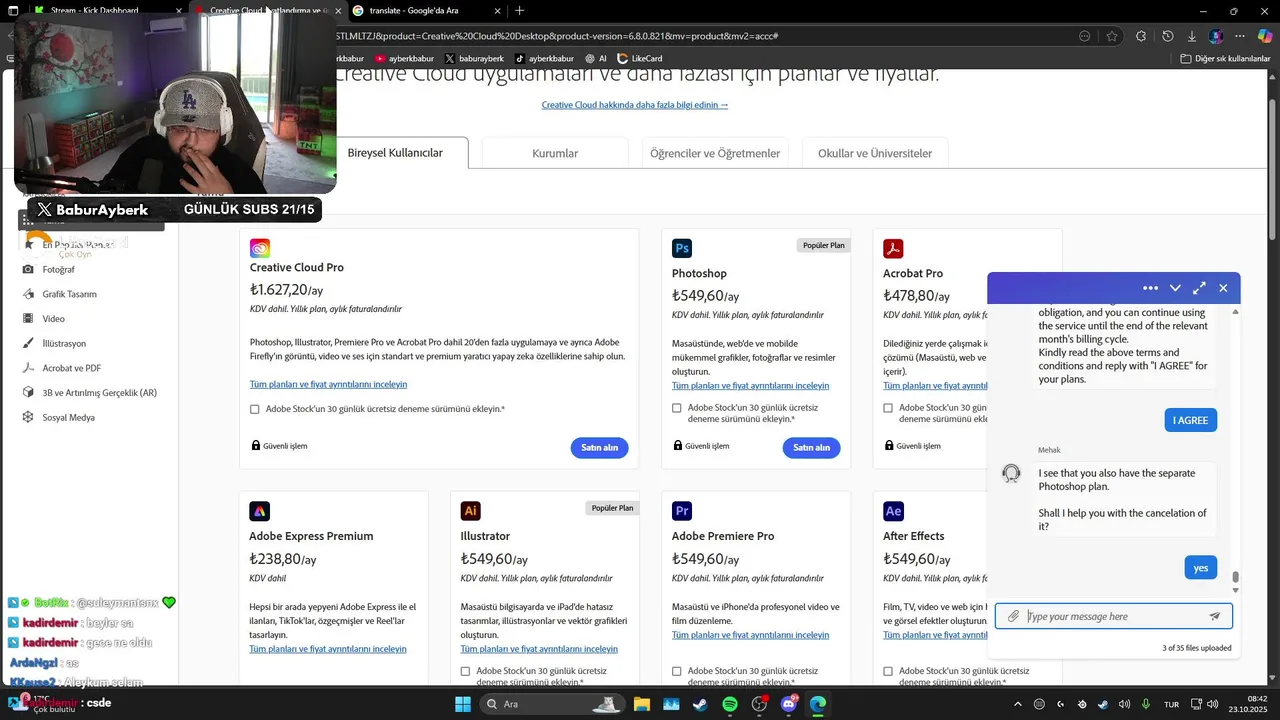Click the microphone icon in system tray
Screen dimensions: 1280x720
pyautogui.click(x=1146, y=704)
